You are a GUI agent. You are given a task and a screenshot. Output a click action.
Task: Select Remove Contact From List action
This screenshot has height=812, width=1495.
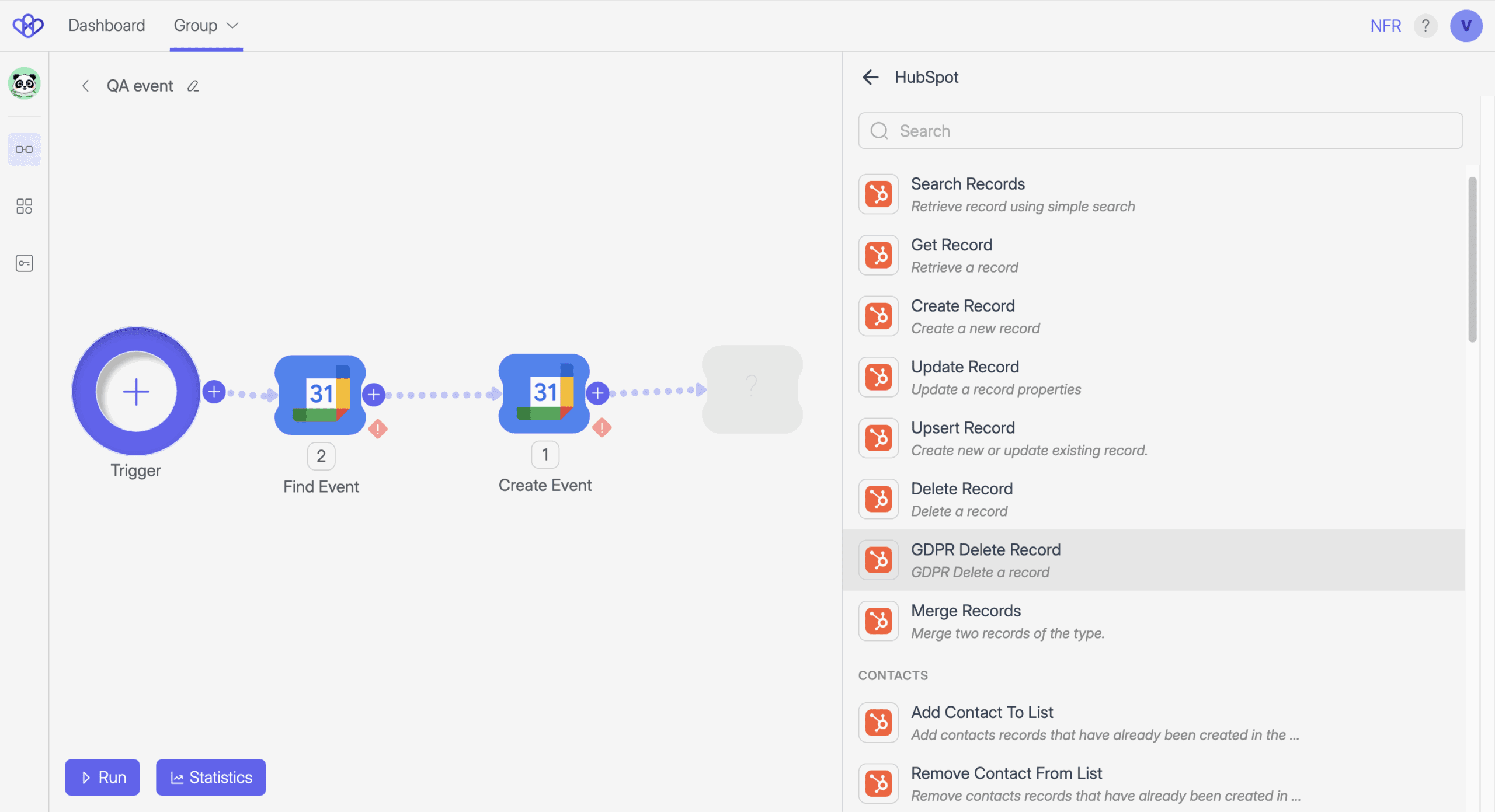1153,784
